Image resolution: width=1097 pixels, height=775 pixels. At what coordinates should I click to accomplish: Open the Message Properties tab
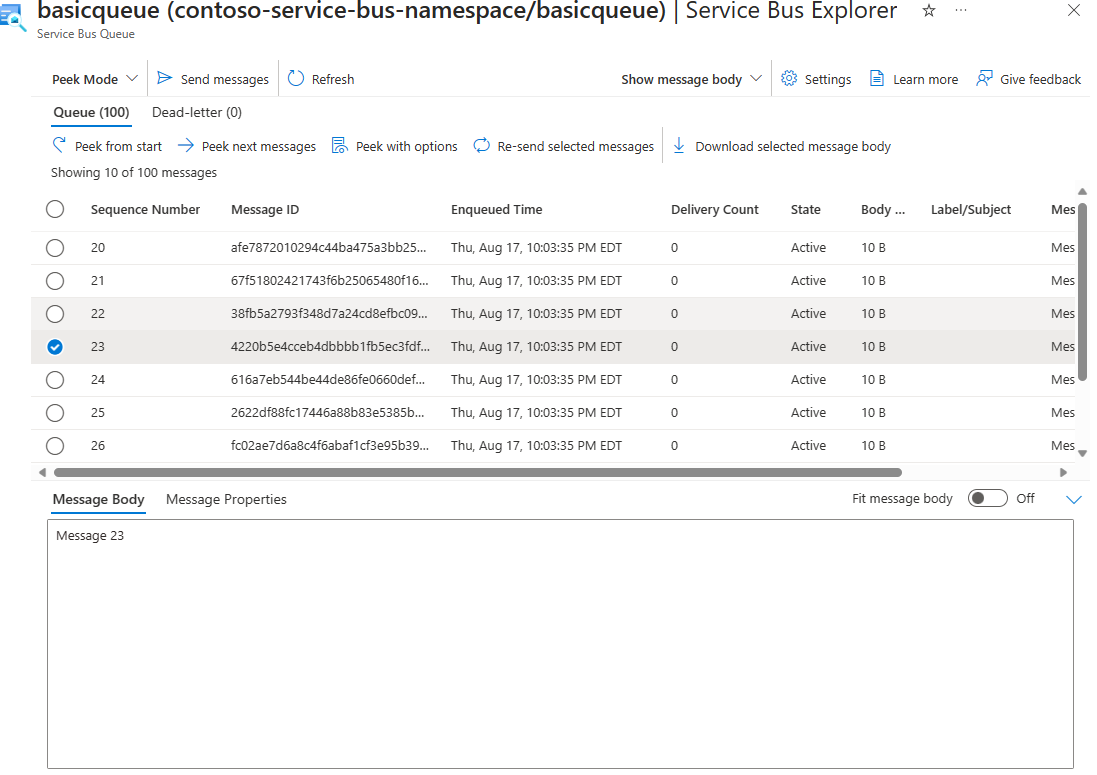click(x=226, y=499)
